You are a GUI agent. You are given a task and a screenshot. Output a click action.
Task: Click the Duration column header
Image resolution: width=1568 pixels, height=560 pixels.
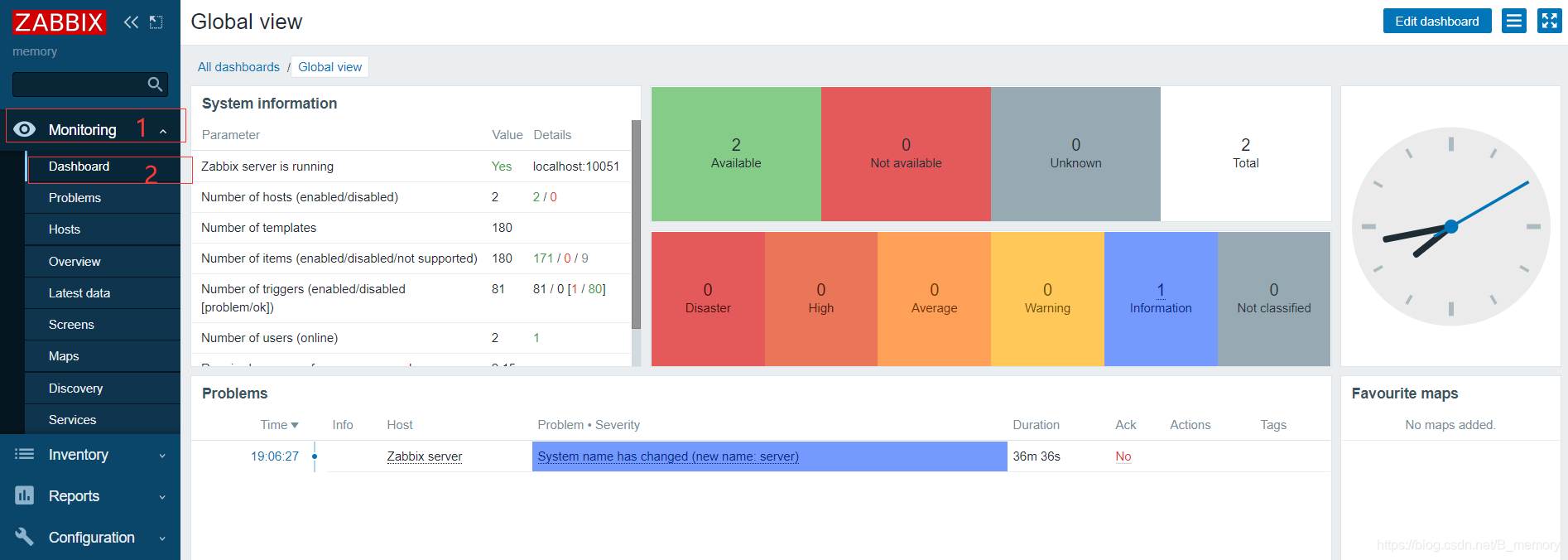click(x=1036, y=425)
